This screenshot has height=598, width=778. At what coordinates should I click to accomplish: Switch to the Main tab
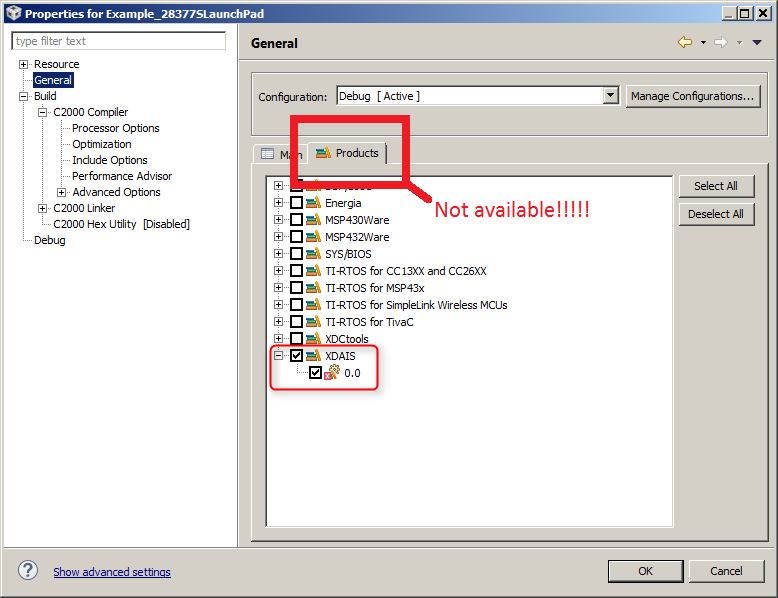(281, 154)
